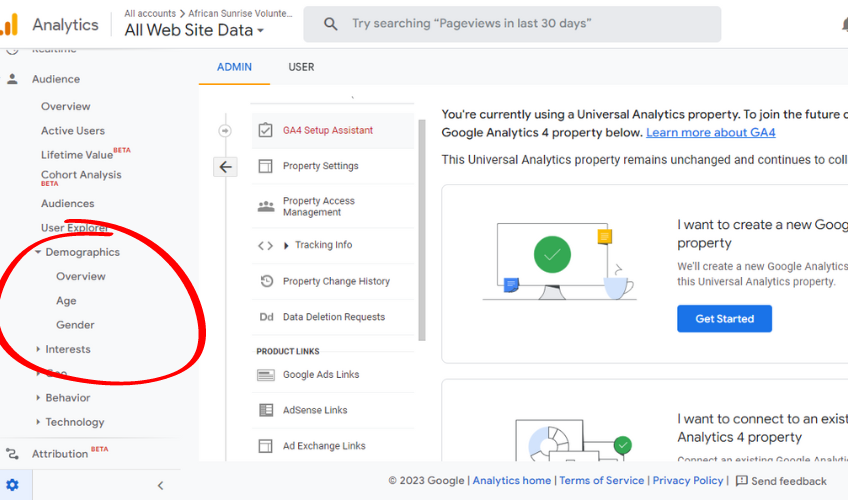Collapse the Demographics tree section
The image size is (848, 500).
38,252
